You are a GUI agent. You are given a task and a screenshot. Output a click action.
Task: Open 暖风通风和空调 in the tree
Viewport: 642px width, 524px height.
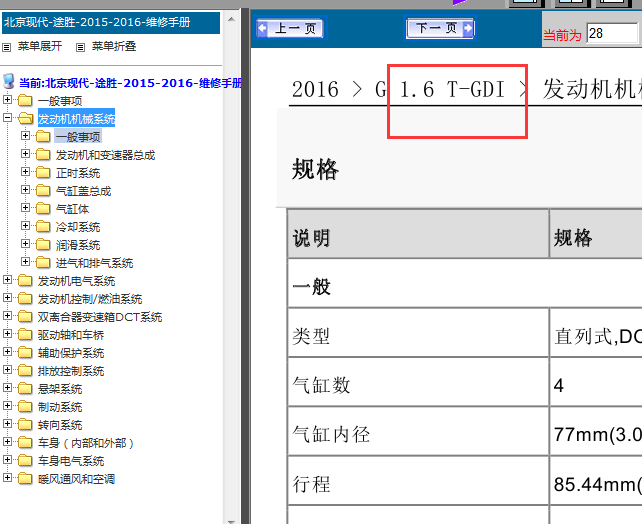pyautogui.click(x=76, y=479)
